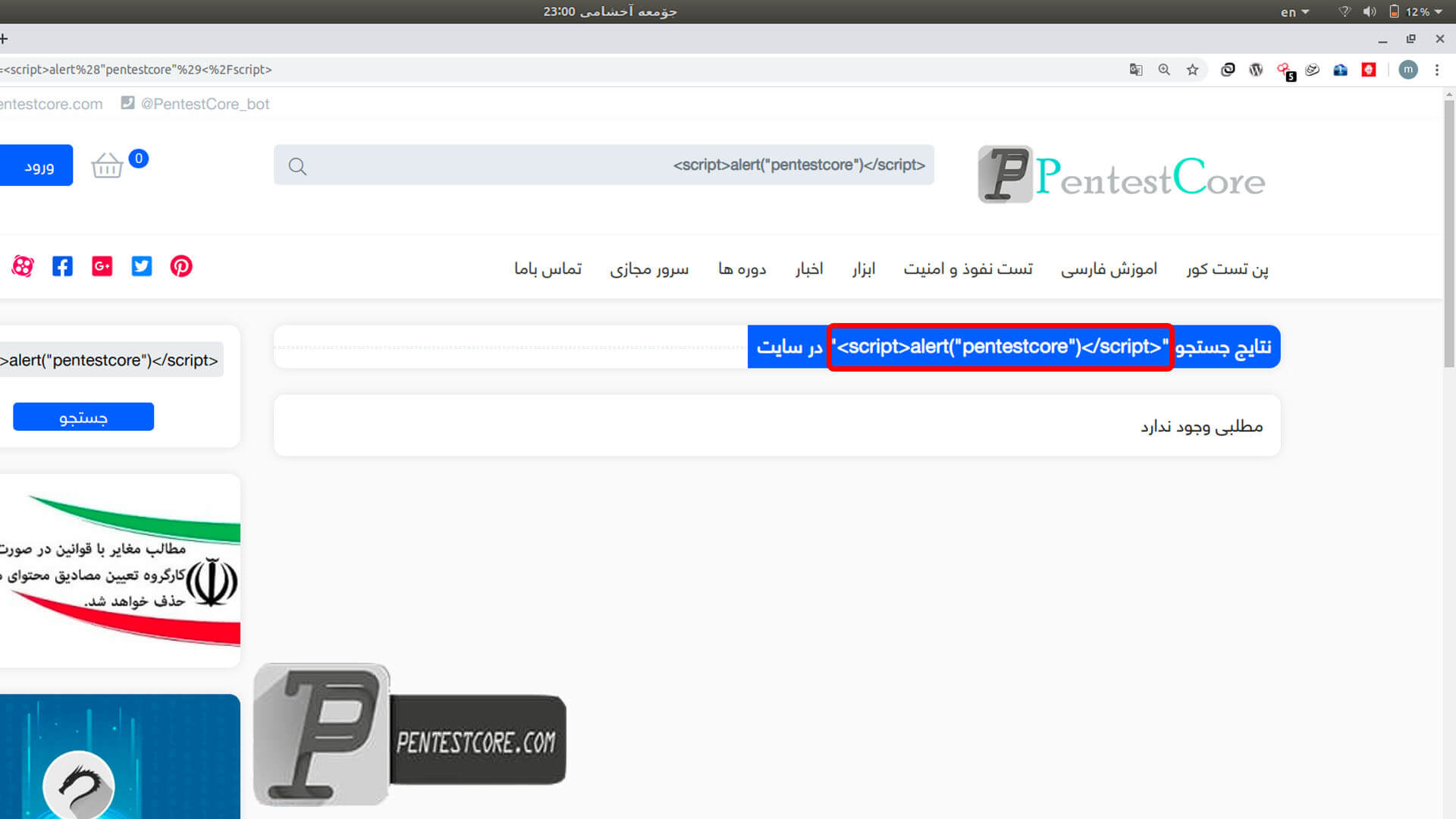Viewport: 1456px width, 819px height.
Task: Open the Pinterest social icon
Action: coord(180,266)
